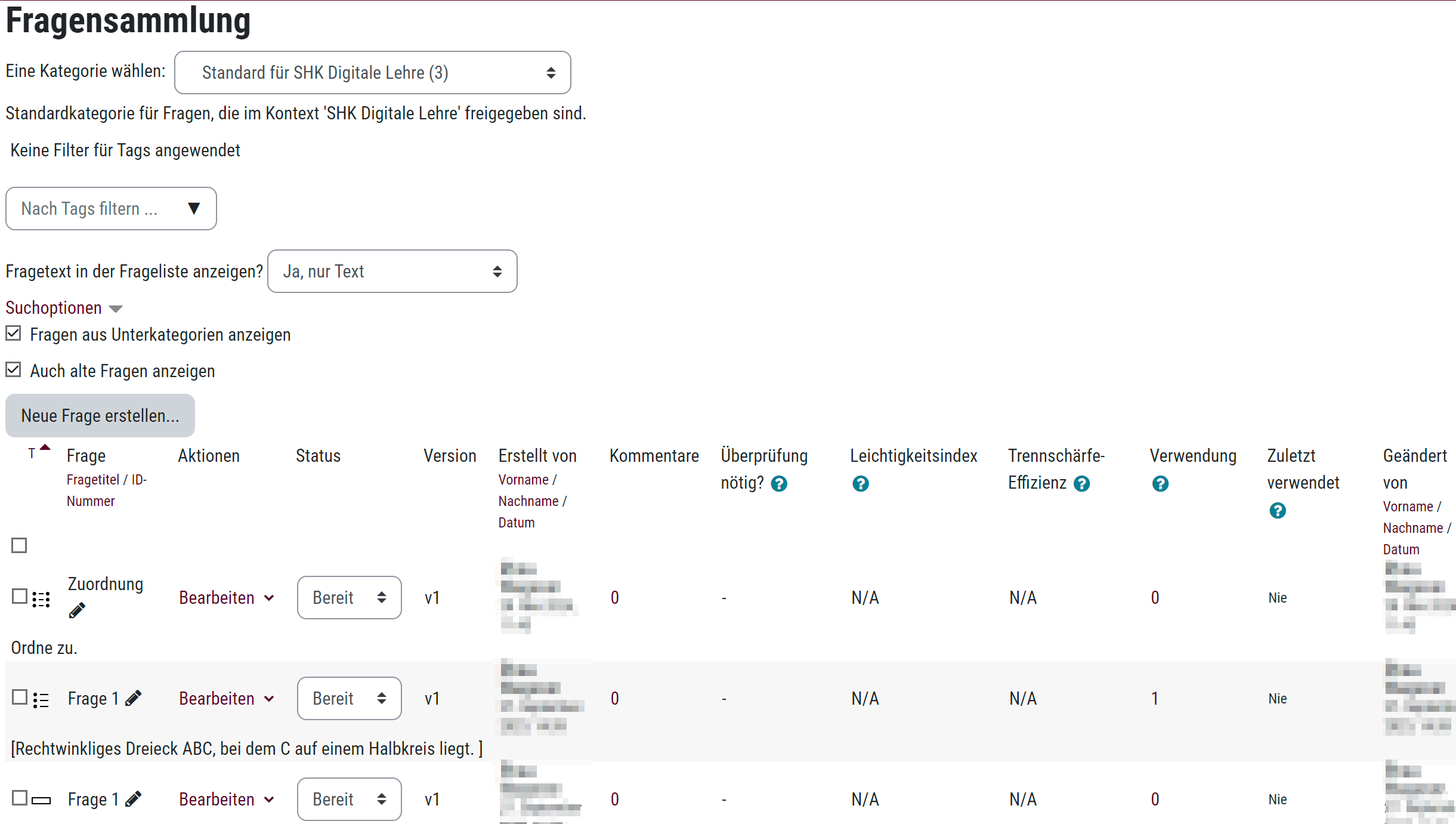
Task: Open the Fragetext anzeigen dropdown Ja, nur Text
Action: point(392,271)
